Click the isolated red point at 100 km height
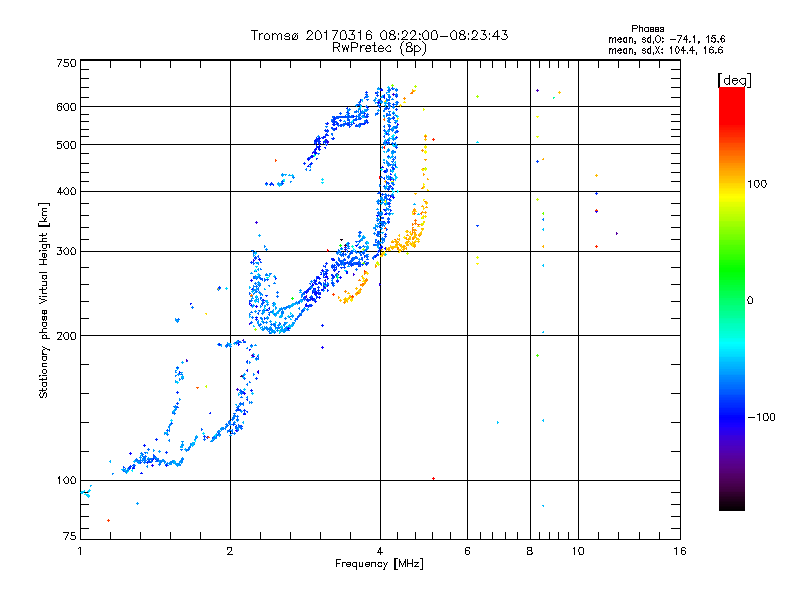 tap(433, 479)
